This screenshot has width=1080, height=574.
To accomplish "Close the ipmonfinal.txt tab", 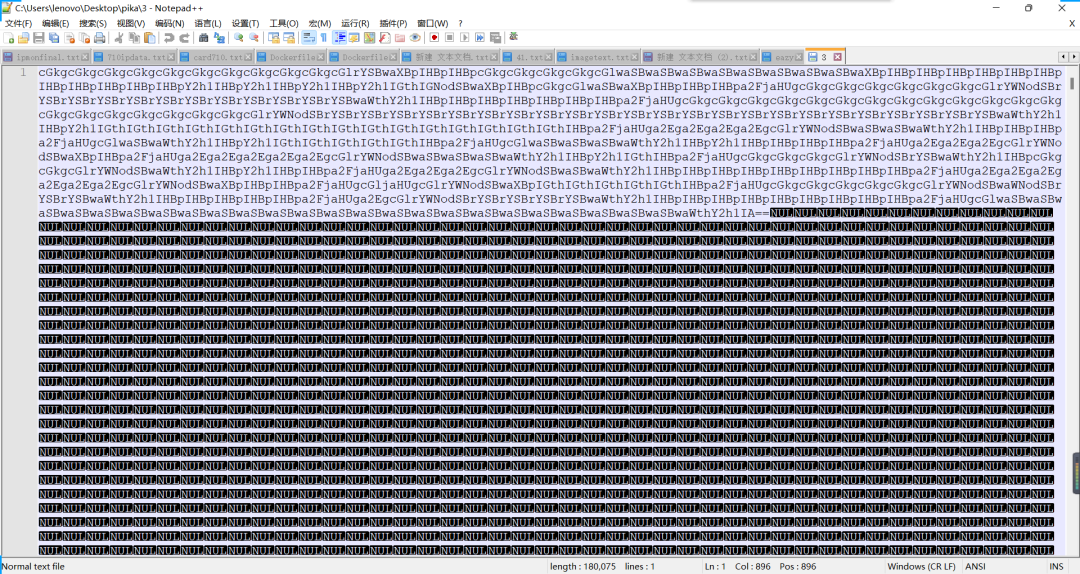I will [x=85, y=57].
